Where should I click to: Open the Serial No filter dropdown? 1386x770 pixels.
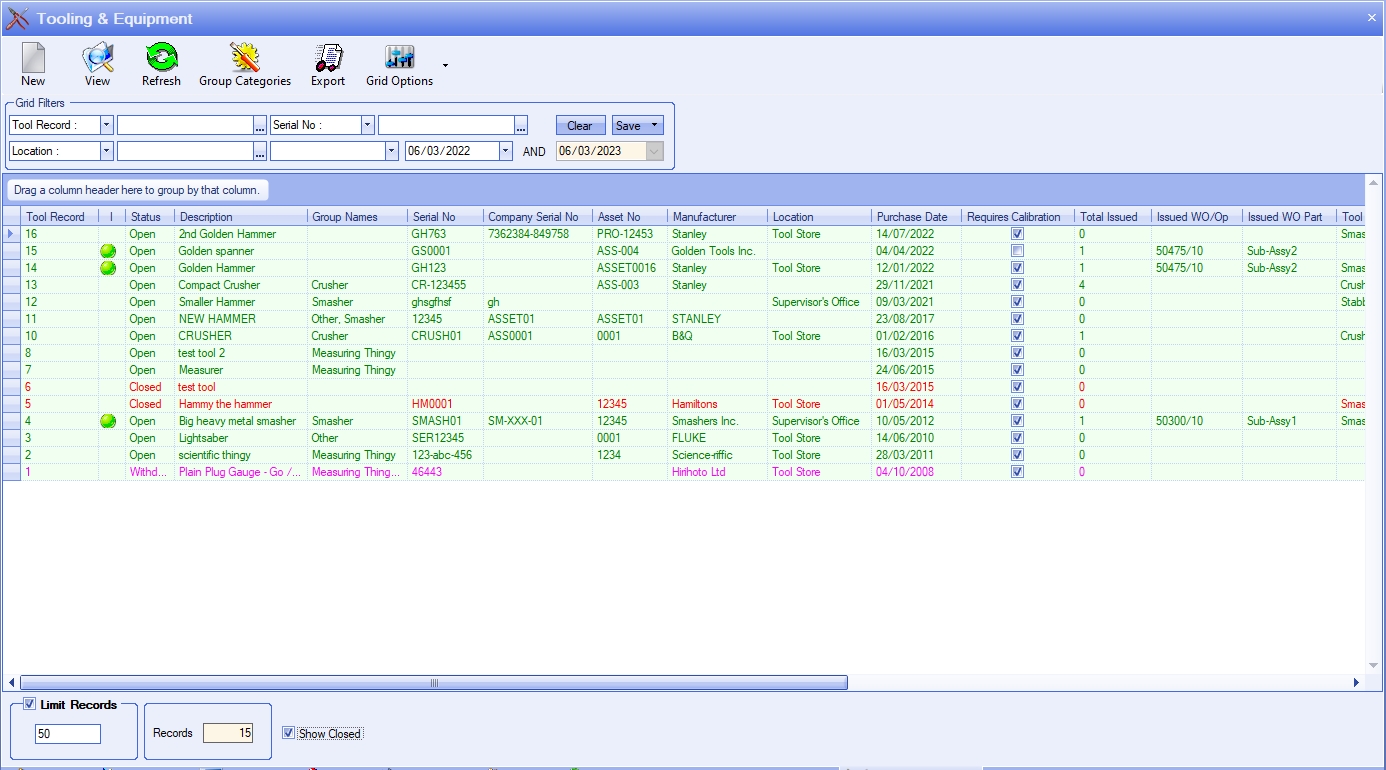click(x=368, y=125)
